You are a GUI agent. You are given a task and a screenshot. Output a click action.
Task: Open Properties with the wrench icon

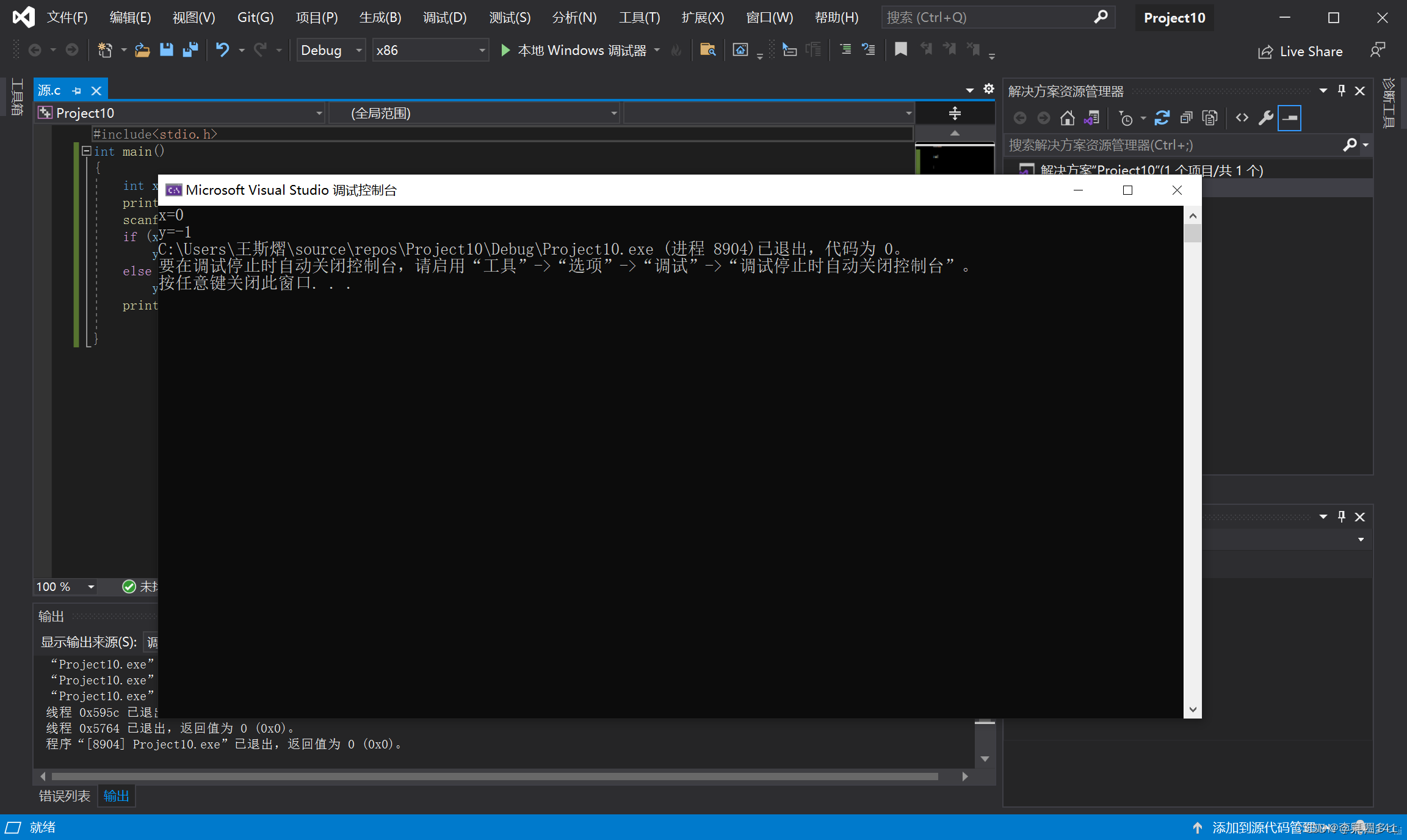pyautogui.click(x=1266, y=118)
